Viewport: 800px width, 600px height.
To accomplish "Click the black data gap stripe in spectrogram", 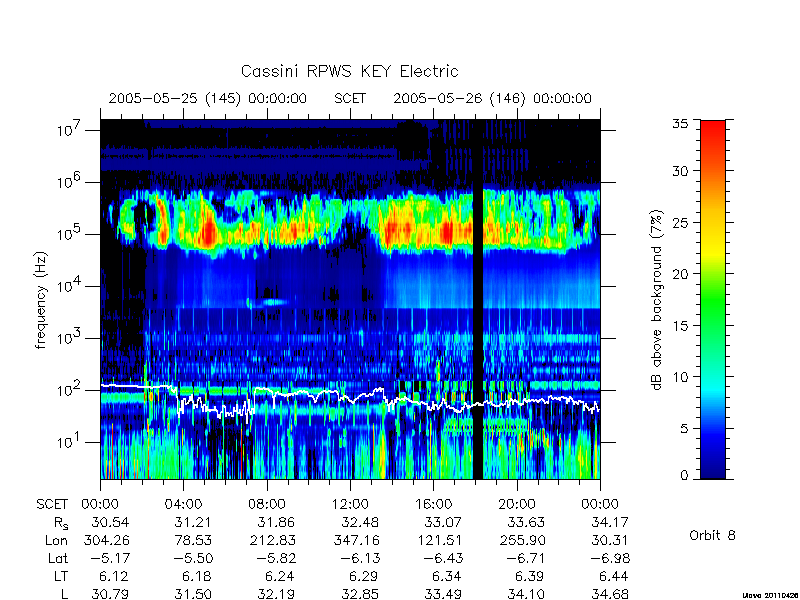I will pos(478,299).
